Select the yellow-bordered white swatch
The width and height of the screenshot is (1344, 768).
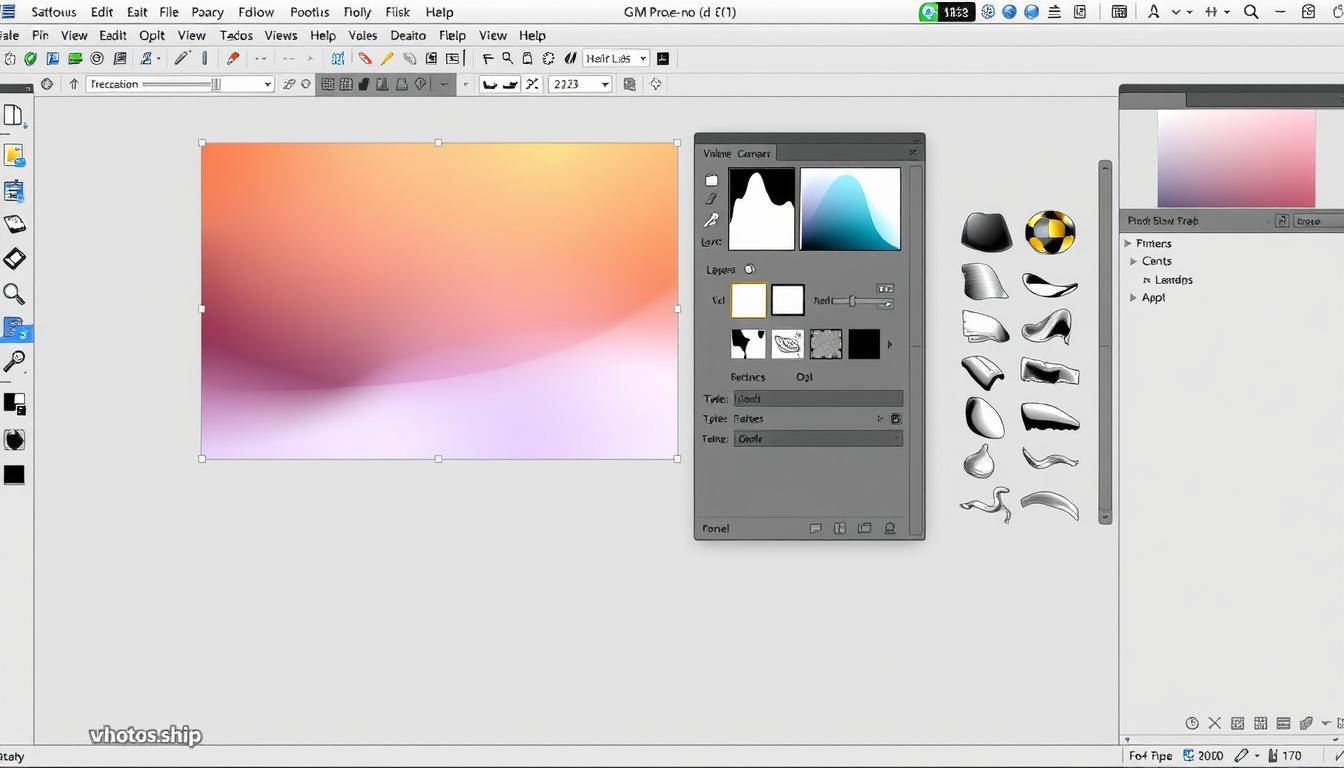(x=749, y=300)
